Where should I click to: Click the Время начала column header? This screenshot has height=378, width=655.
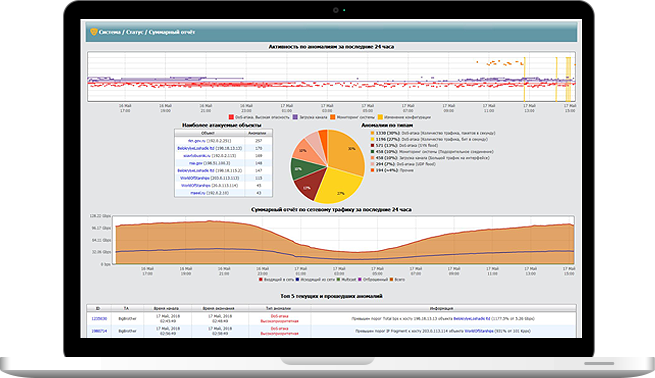click(x=167, y=308)
